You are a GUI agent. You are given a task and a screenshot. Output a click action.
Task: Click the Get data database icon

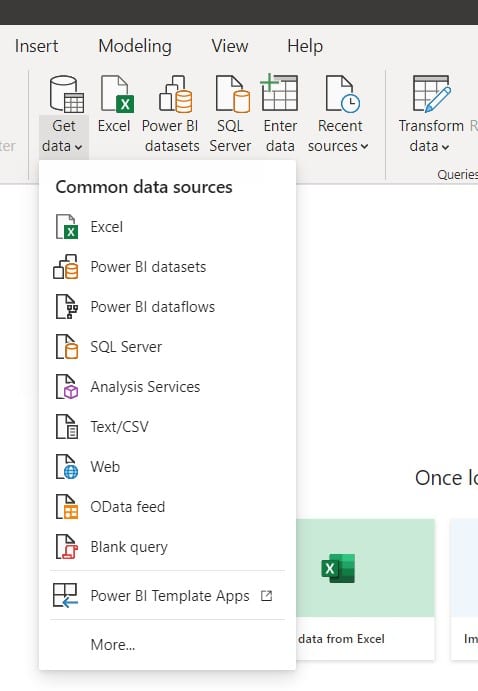pyautogui.click(x=66, y=94)
